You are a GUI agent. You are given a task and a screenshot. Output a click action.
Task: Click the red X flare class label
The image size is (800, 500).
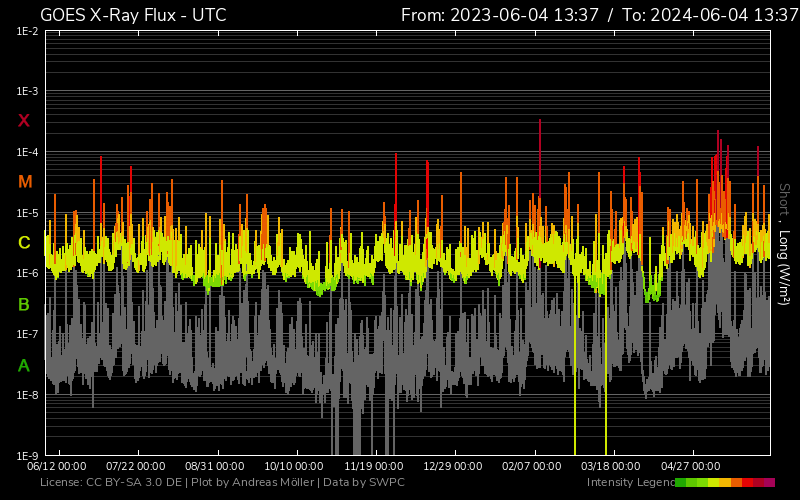pos(24,121)
